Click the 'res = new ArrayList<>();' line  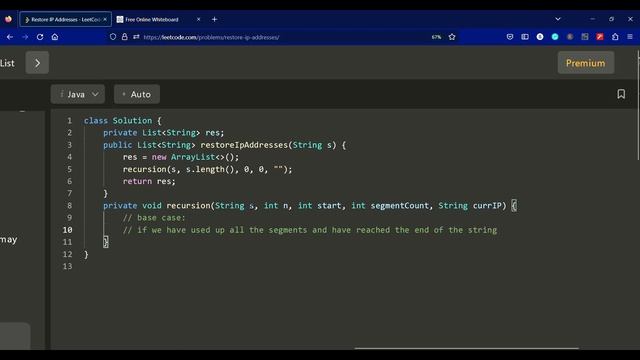[181, 157]
